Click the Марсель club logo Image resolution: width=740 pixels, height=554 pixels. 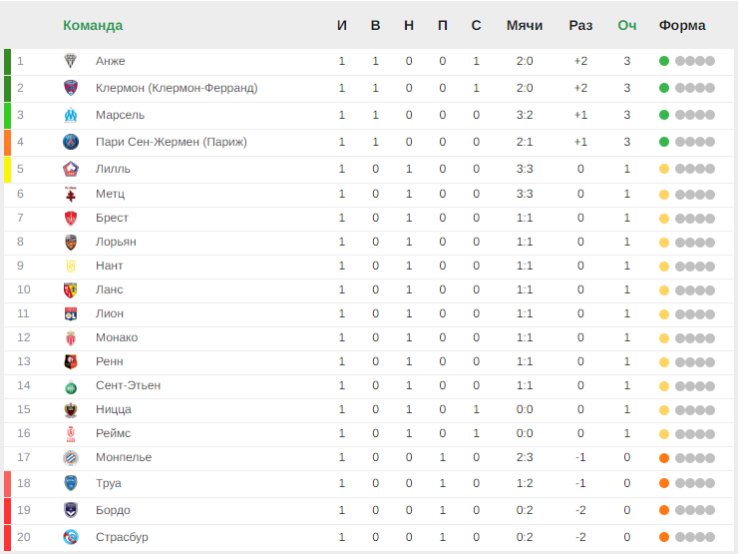click(x=70, y=115)
